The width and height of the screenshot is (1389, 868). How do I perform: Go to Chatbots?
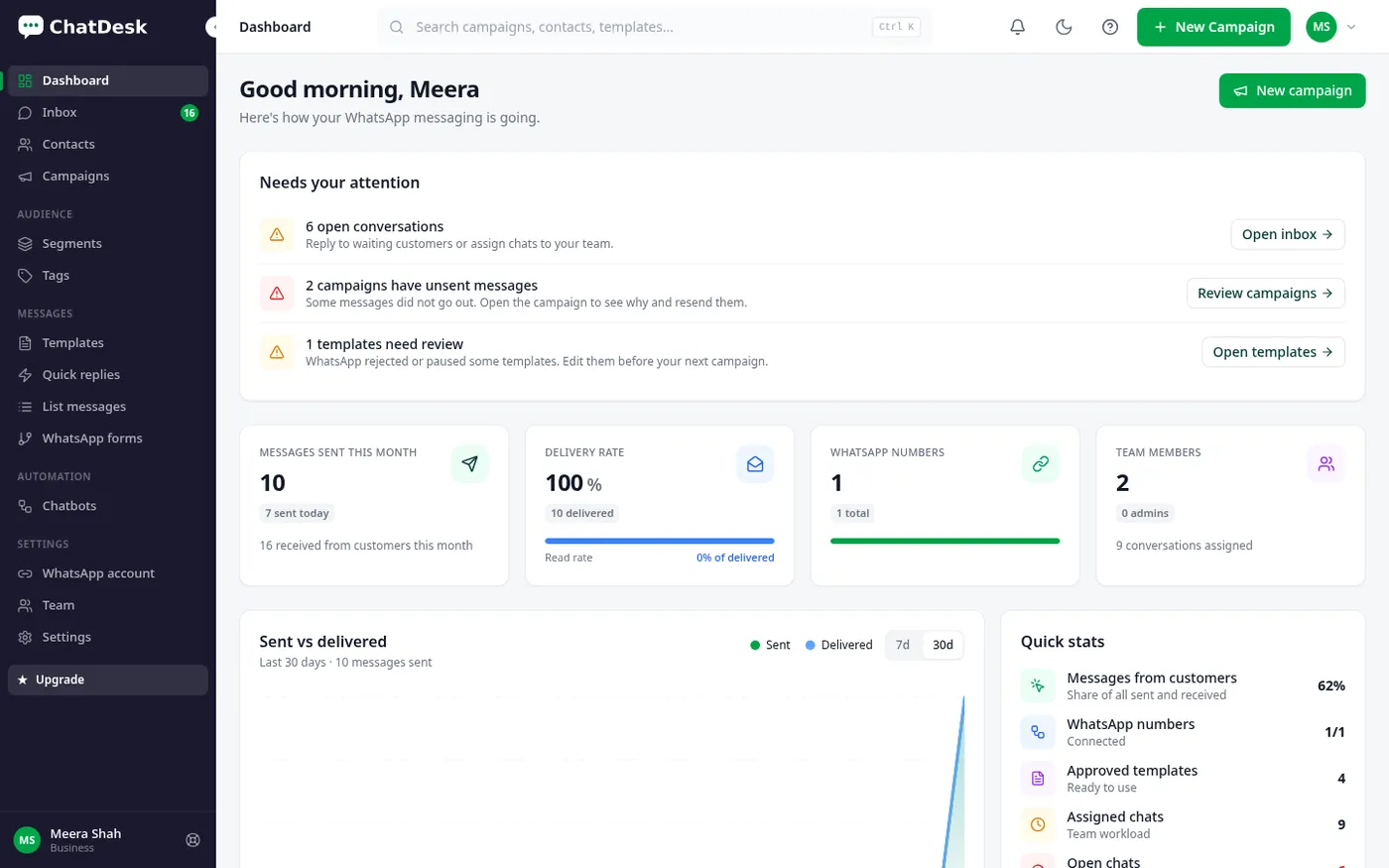108,505
